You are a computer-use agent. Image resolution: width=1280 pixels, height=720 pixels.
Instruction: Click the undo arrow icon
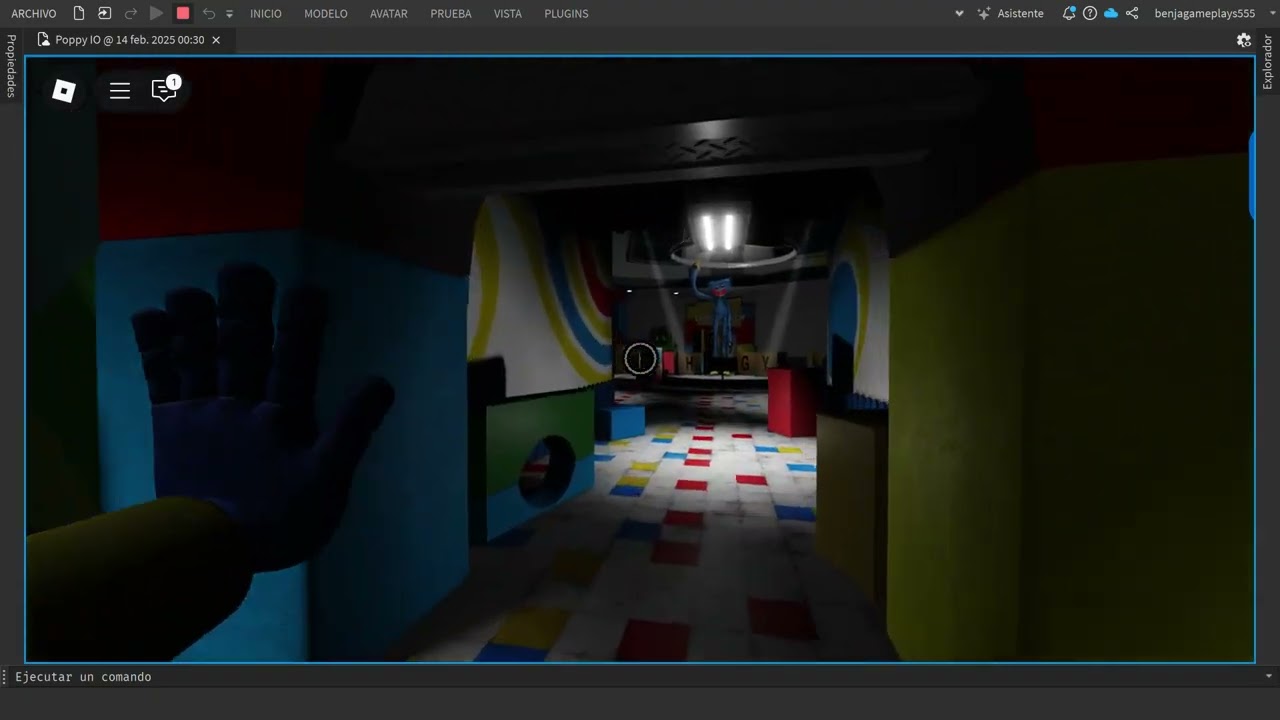(x=208, y=13)
